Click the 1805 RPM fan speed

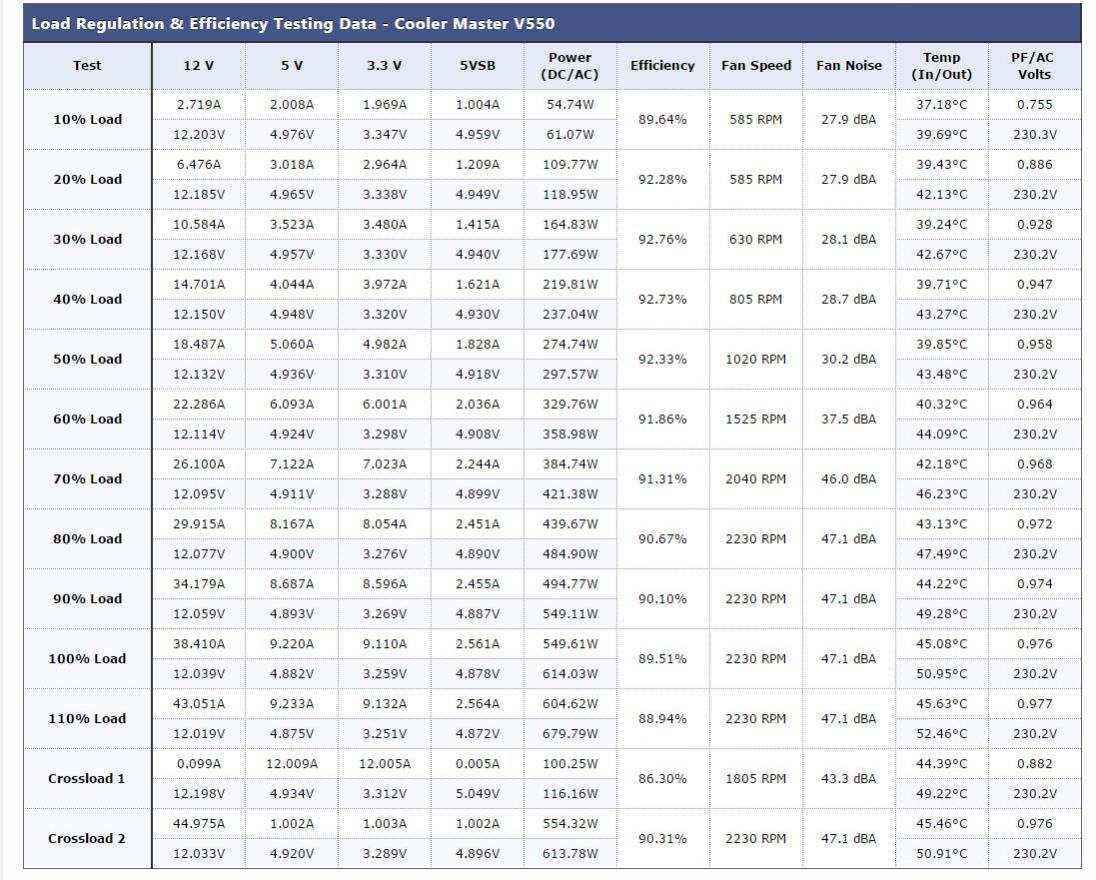pyautogui.click(x=756, y=779)
